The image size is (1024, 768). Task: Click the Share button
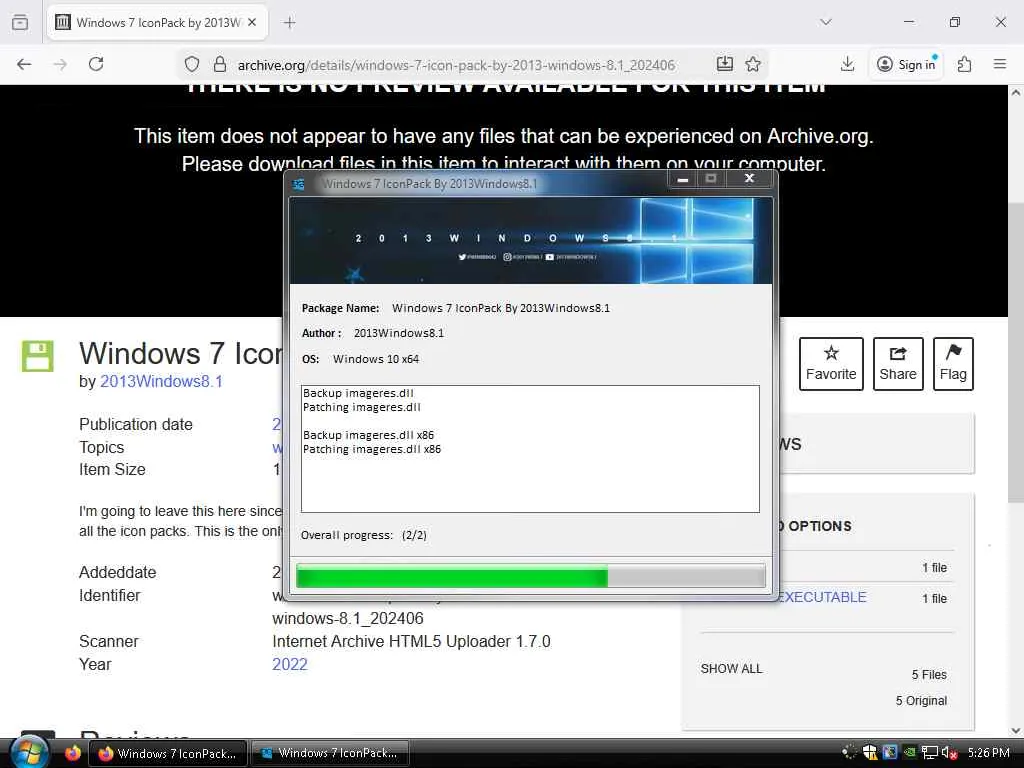click(x=898, y=364)
